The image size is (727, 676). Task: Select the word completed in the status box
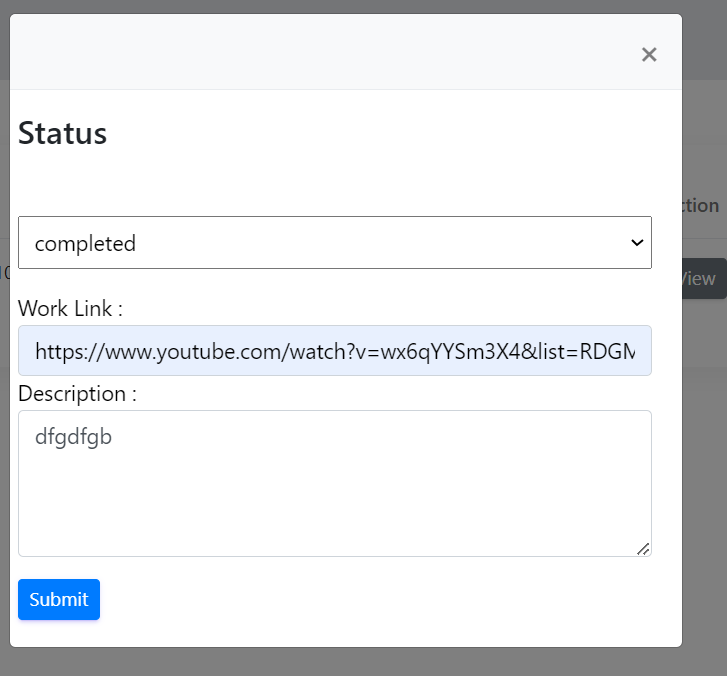tap(85, 243)
